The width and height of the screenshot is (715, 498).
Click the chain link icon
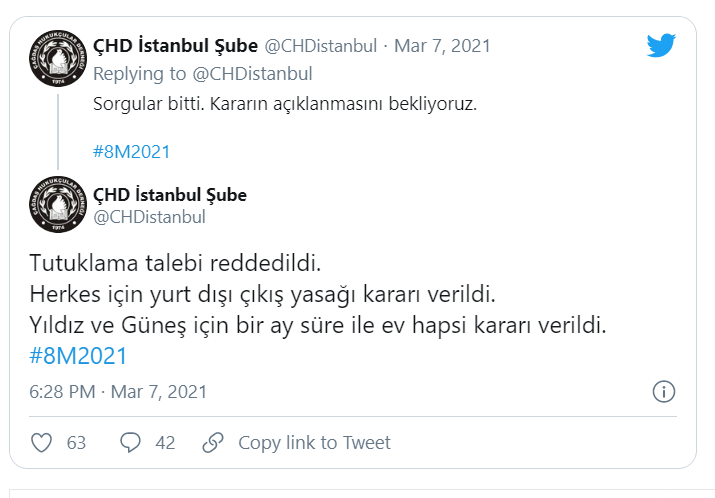[x=213, y=443]
